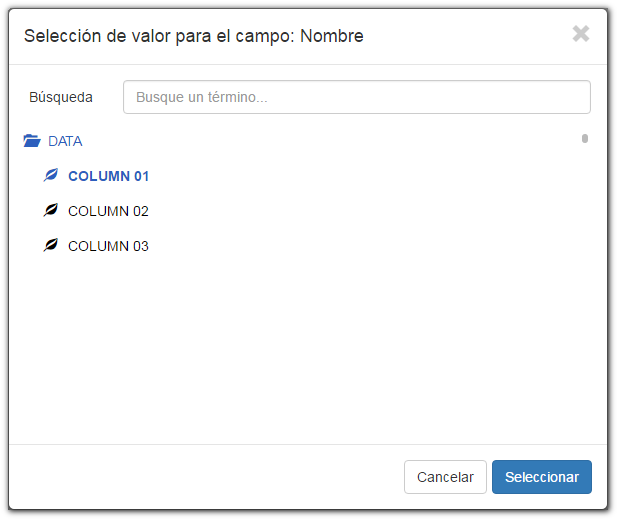Close the value selection dialog with X
This screenshot has width=617, height=519.
coord(581,34)
